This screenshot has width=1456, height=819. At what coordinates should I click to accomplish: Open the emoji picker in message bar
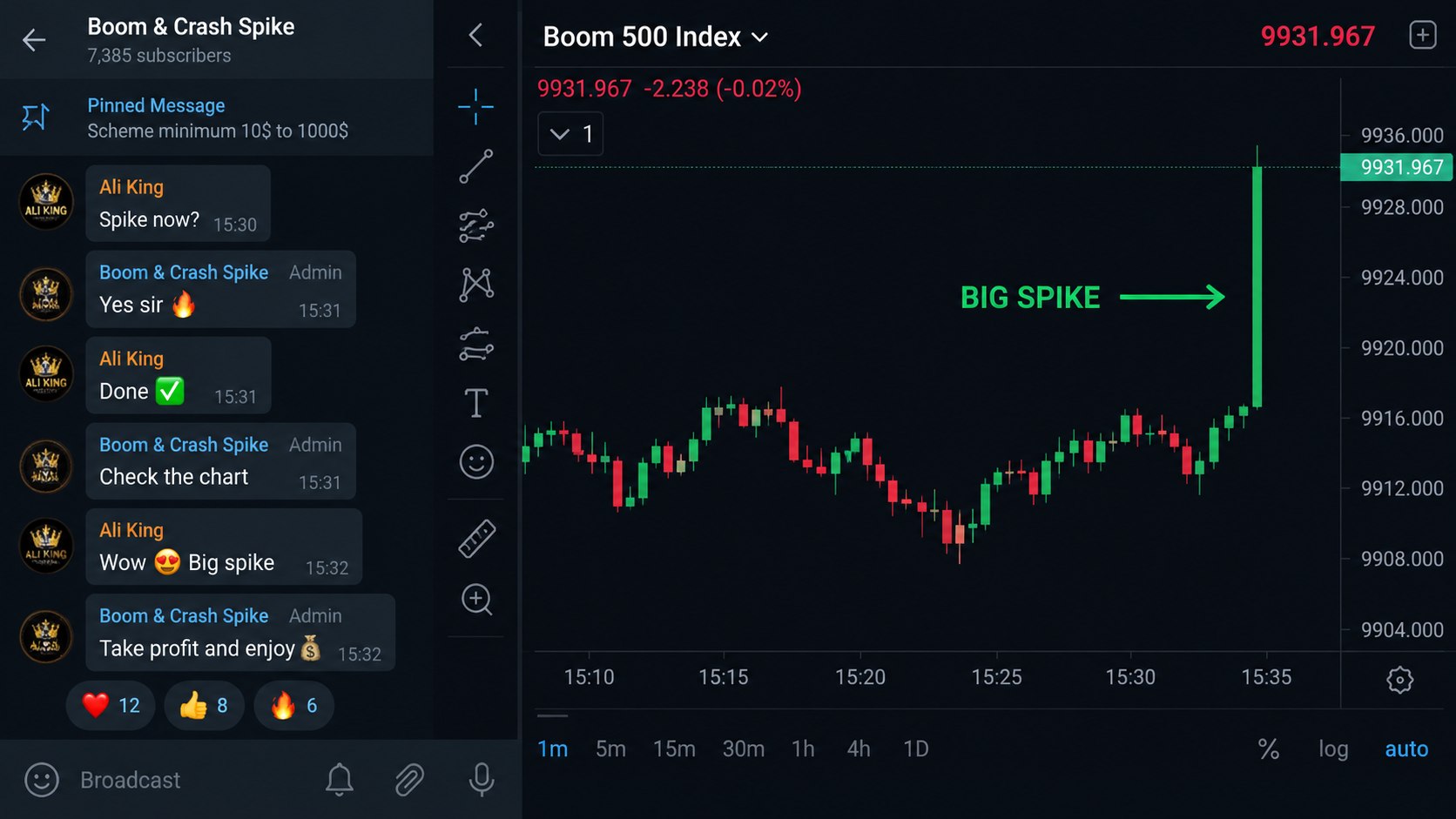[42, 780]
